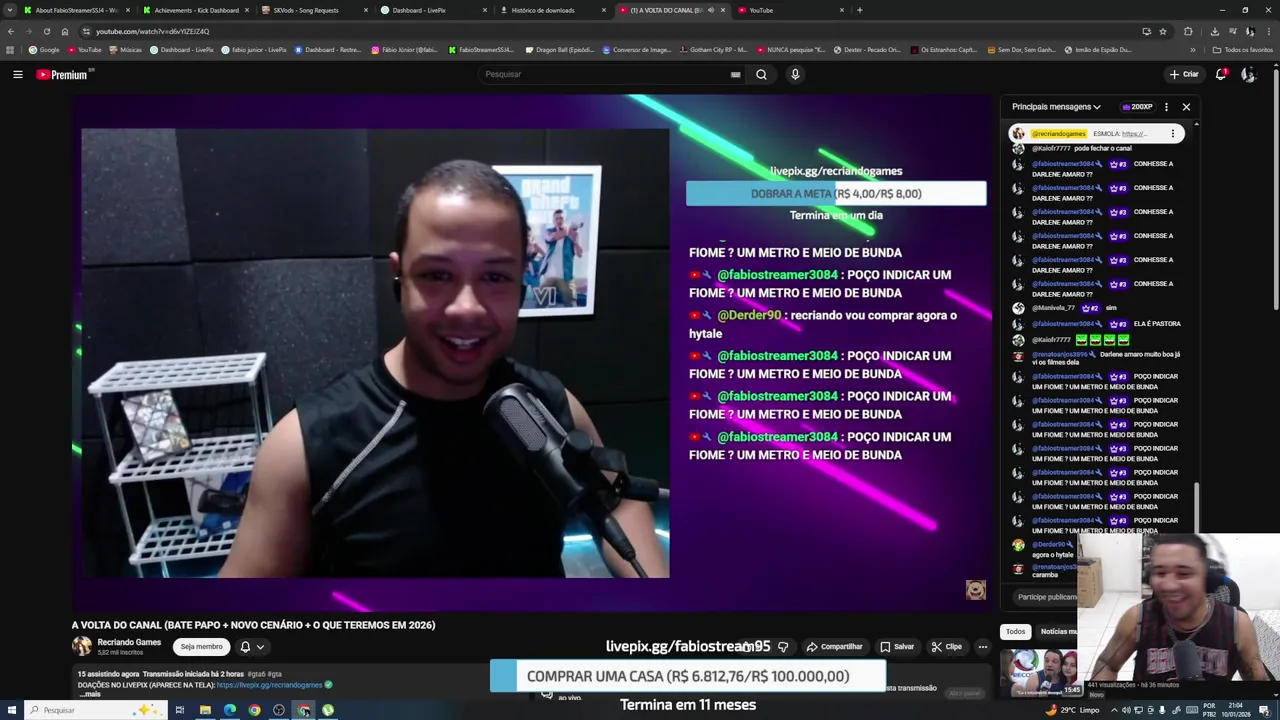Dislike the video with the thumbs-down
The height and width of the screenshot is (720, 1280).
(783, 647)
